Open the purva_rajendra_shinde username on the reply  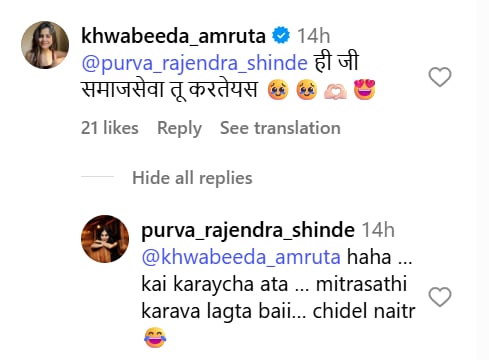pos(248,230)
